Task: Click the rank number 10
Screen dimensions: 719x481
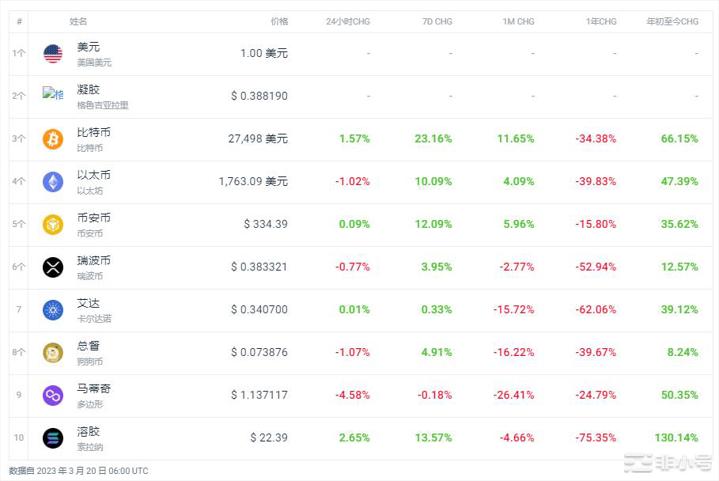Action: pos(19,437)
